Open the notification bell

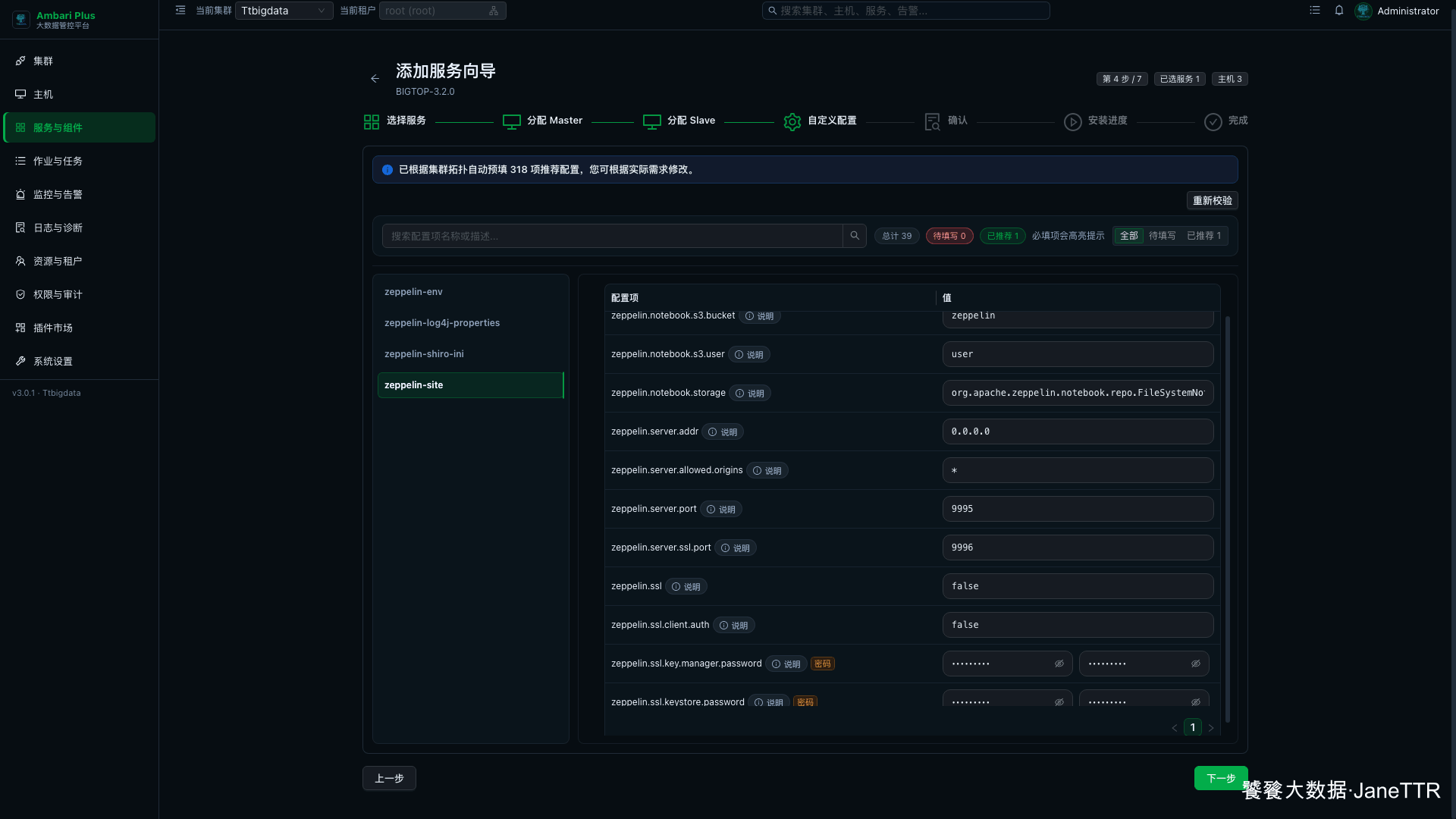(1339, 11)
